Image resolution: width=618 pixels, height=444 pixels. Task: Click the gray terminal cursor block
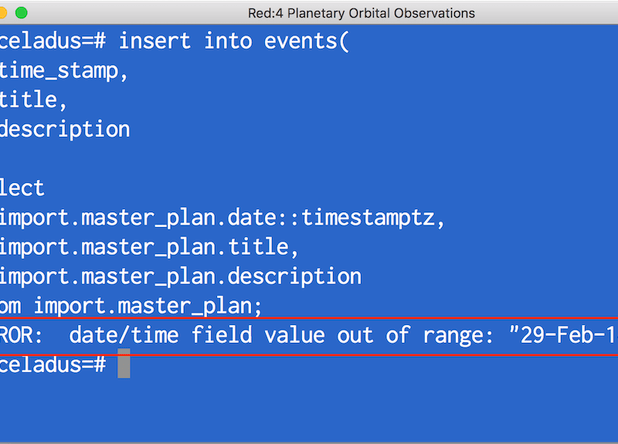pos(124,363)
